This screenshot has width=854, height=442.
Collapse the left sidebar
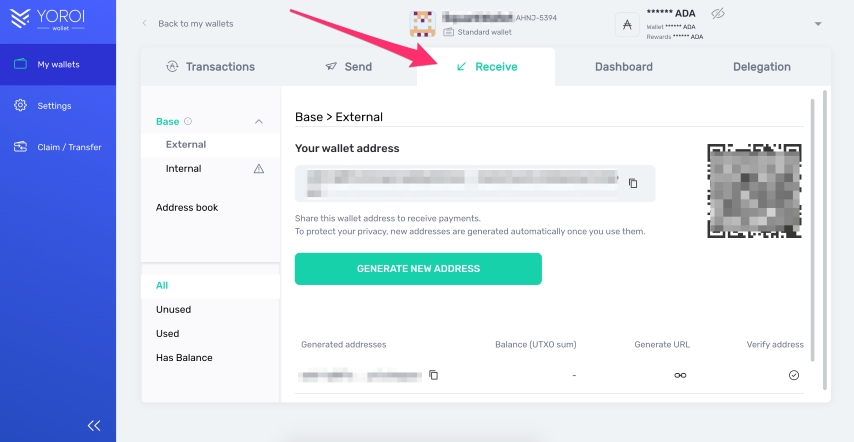tap(94, 425)
